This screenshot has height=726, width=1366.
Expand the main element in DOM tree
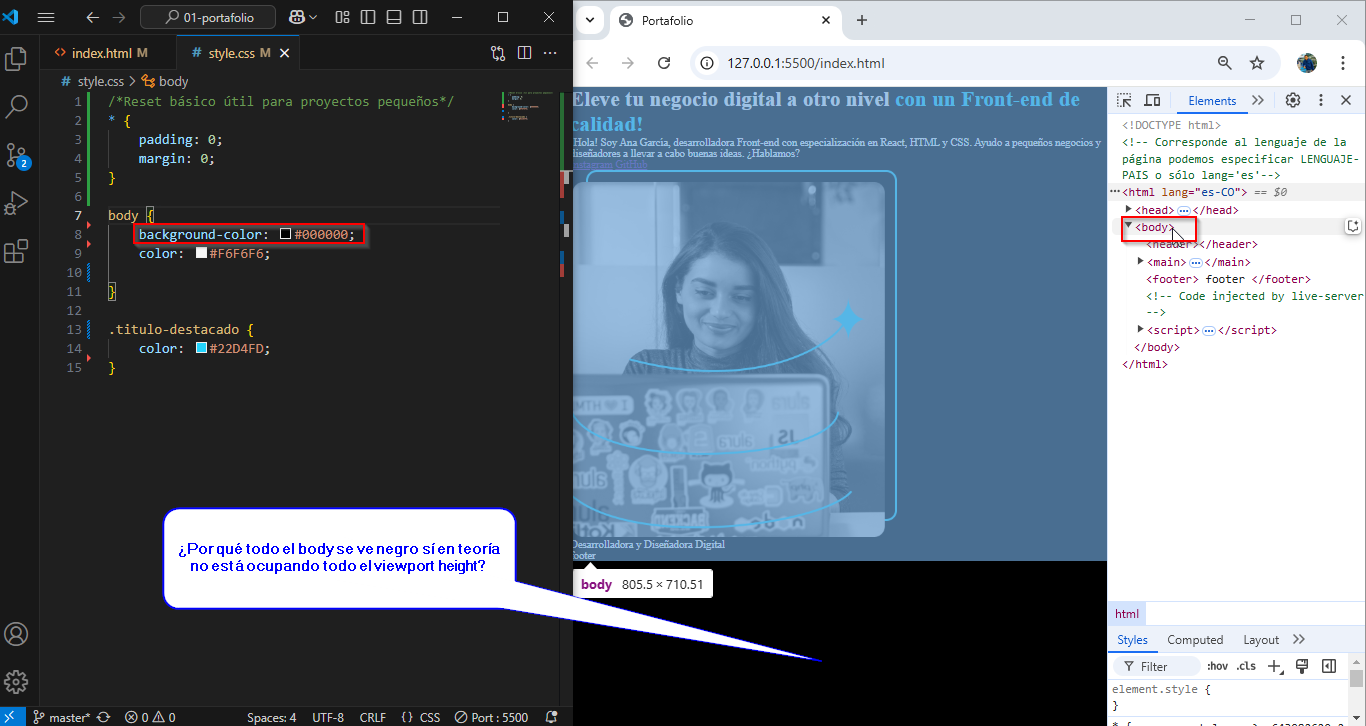coord(1140,261)
